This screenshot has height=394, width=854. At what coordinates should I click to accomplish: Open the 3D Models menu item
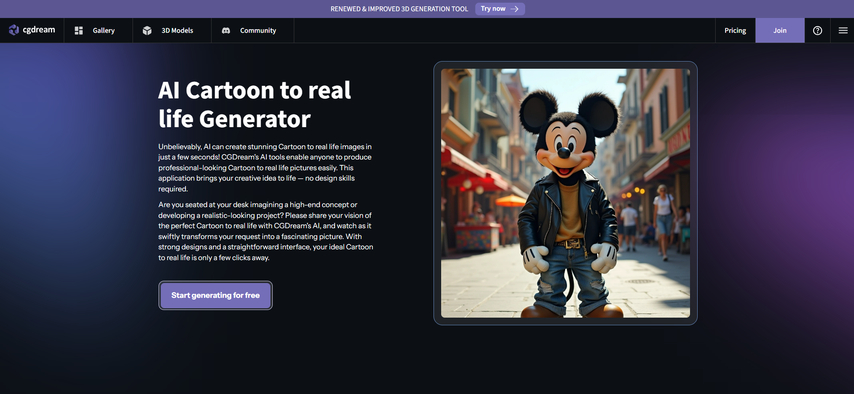click(172, 31)
